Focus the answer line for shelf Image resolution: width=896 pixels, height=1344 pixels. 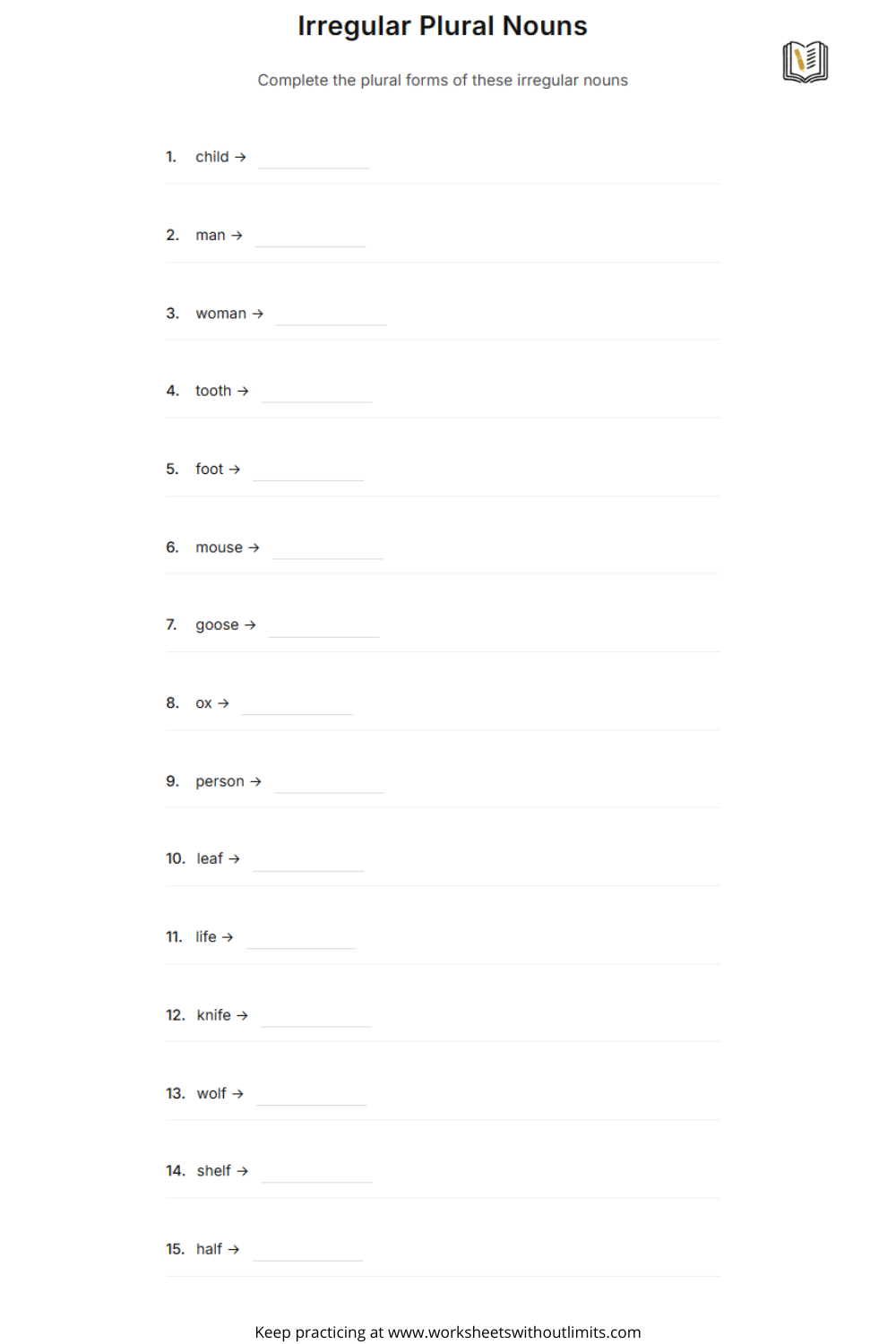pos(316,1173)
